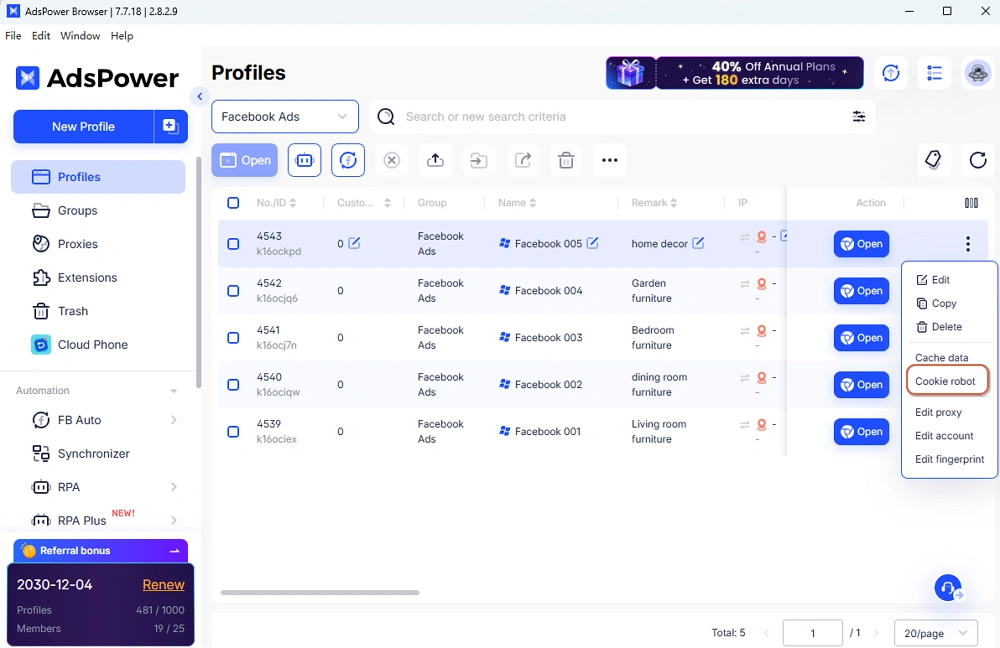The width and height of the screenshot is (1000, 648).
Task: Click the refresh icon at top right
Action: pos(978,160)
